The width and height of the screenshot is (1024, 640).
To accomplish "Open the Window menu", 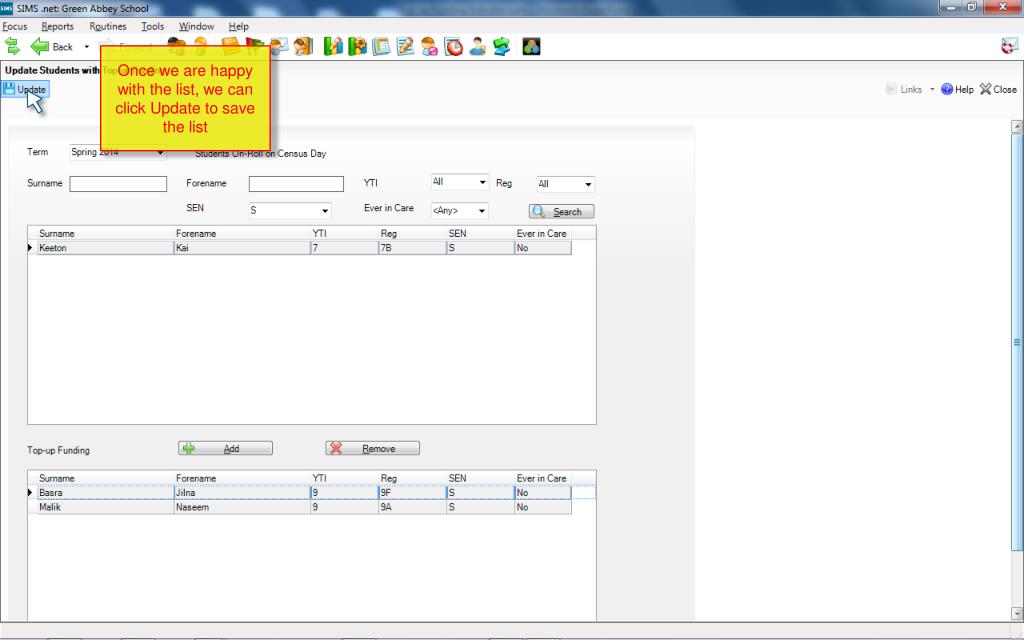I will tap(197, 26).
